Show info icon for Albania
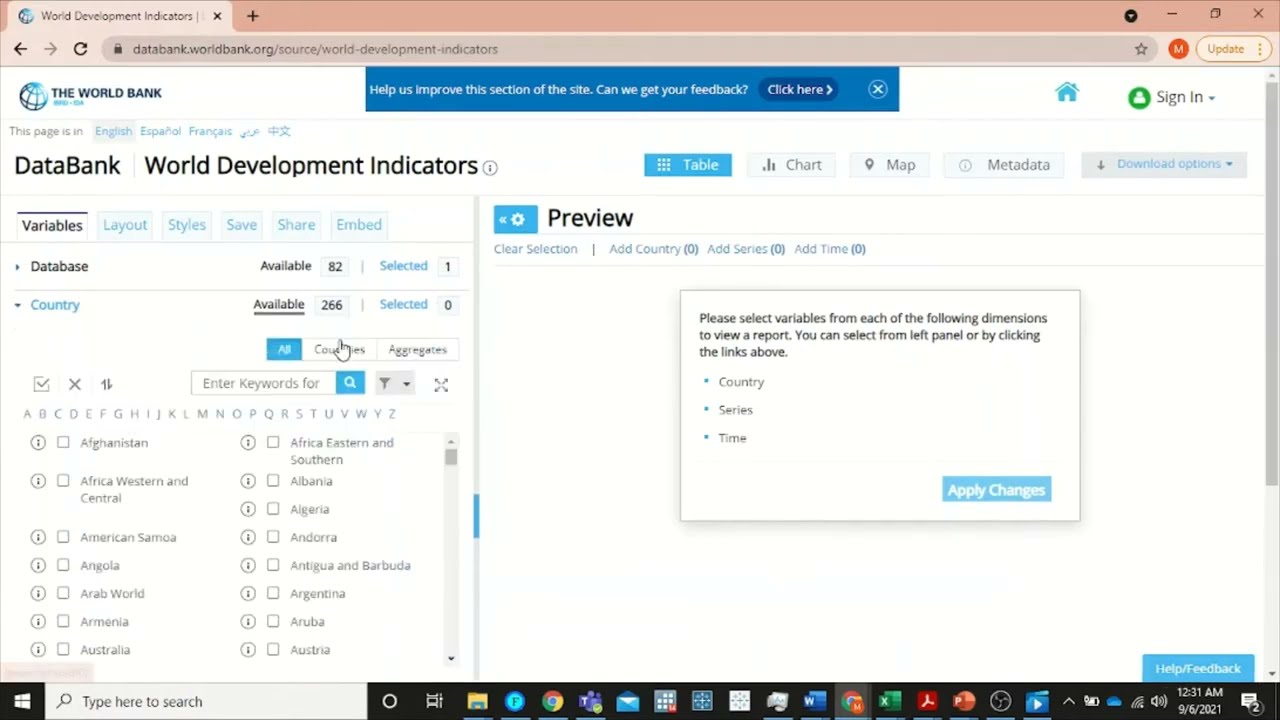Screen dimensions: 1280x720 [x=248, y=481]
